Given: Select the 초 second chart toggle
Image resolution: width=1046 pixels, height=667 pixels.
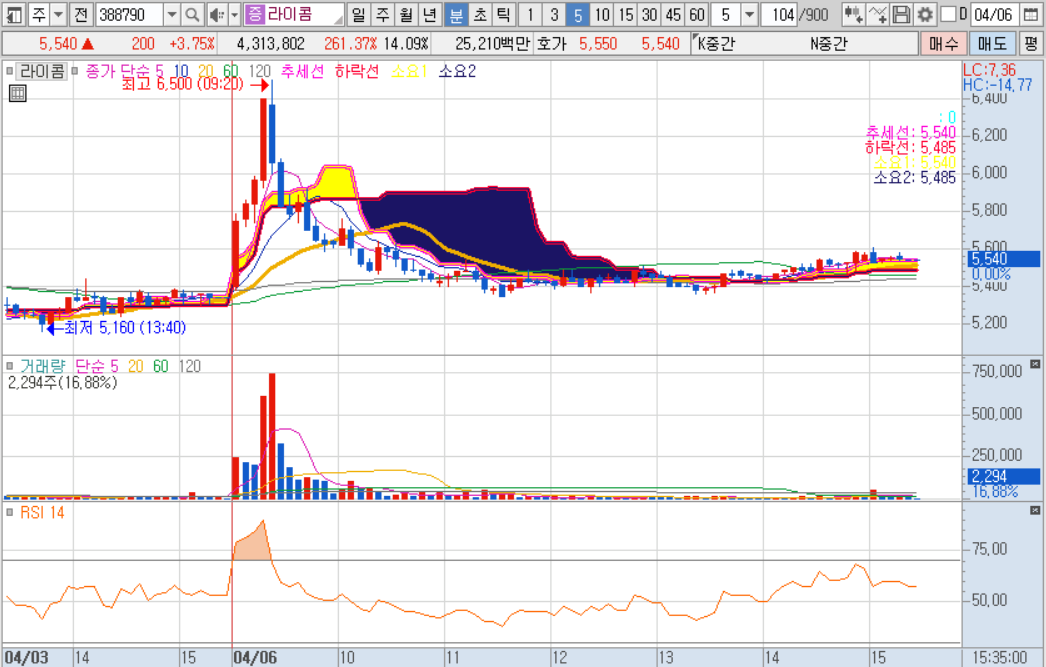Looking at the screenshot, I should click(x=480, y=14).
